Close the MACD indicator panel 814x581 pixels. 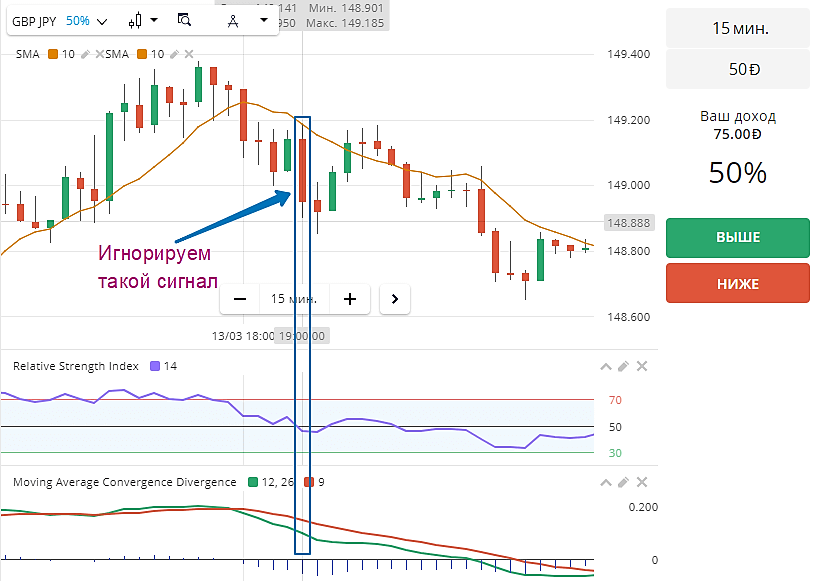pos(641,481)
